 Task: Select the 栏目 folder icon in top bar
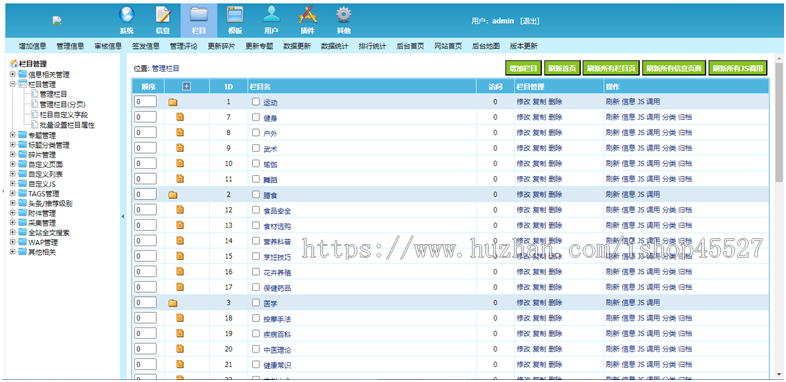199,15
